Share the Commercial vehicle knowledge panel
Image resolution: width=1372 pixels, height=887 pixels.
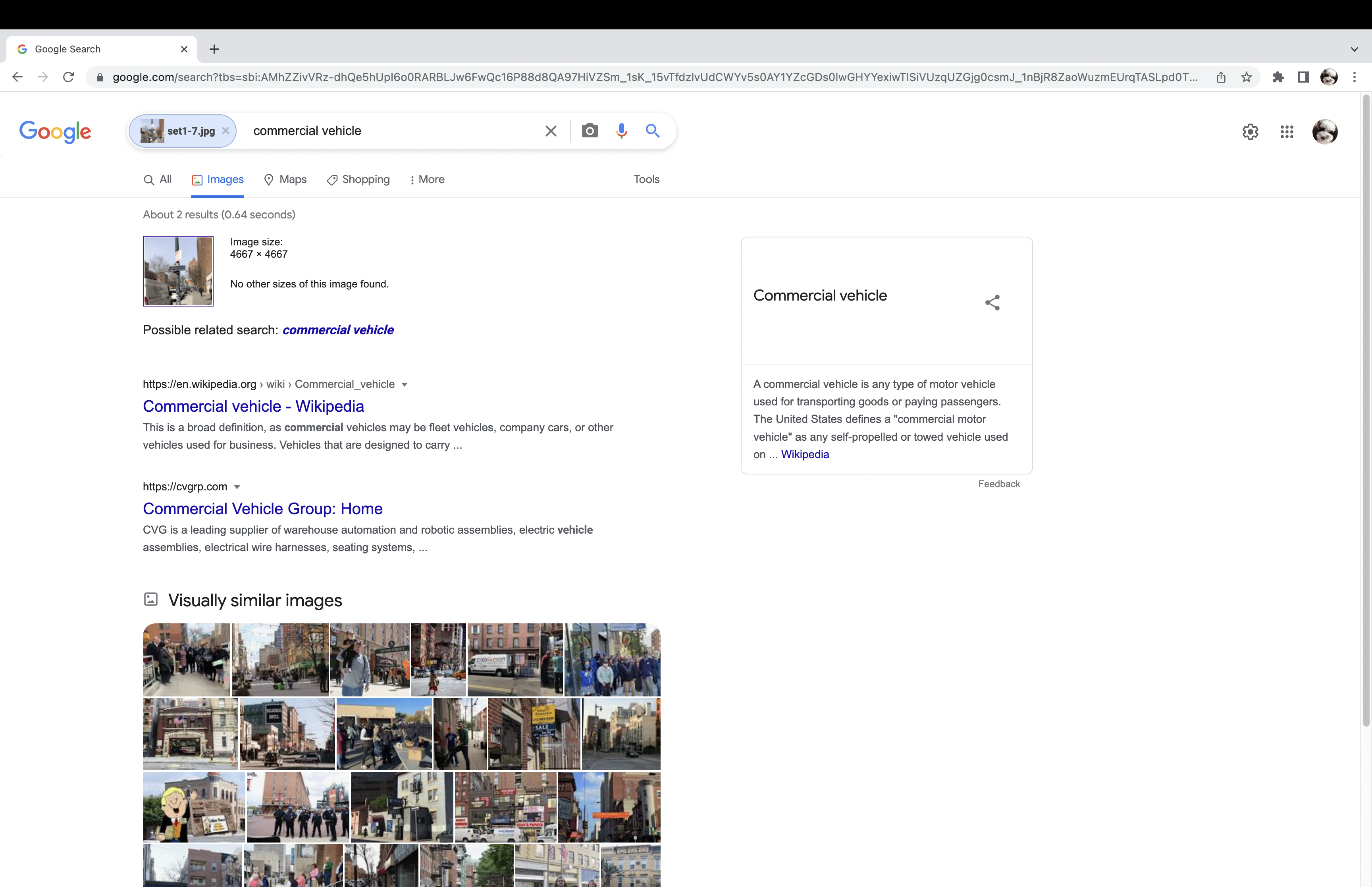coord(992,303)
